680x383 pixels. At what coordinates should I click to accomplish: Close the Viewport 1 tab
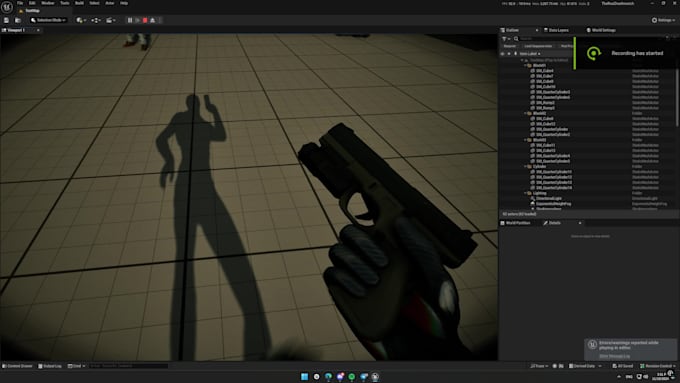[38, 30]
